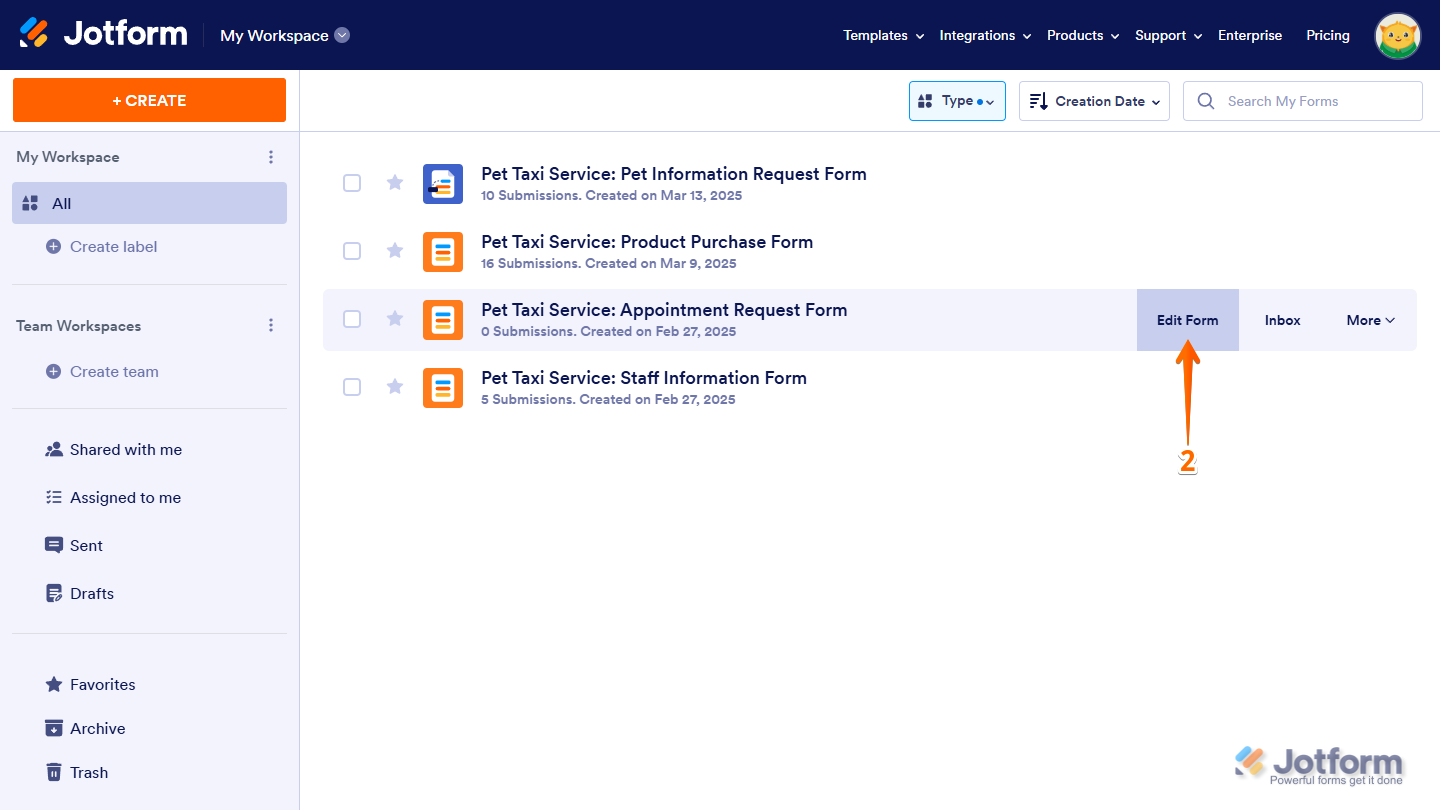Click the Pet Information Request Form icon
Viewport: 1440px width, 810px height.
[x=443, y=184]
